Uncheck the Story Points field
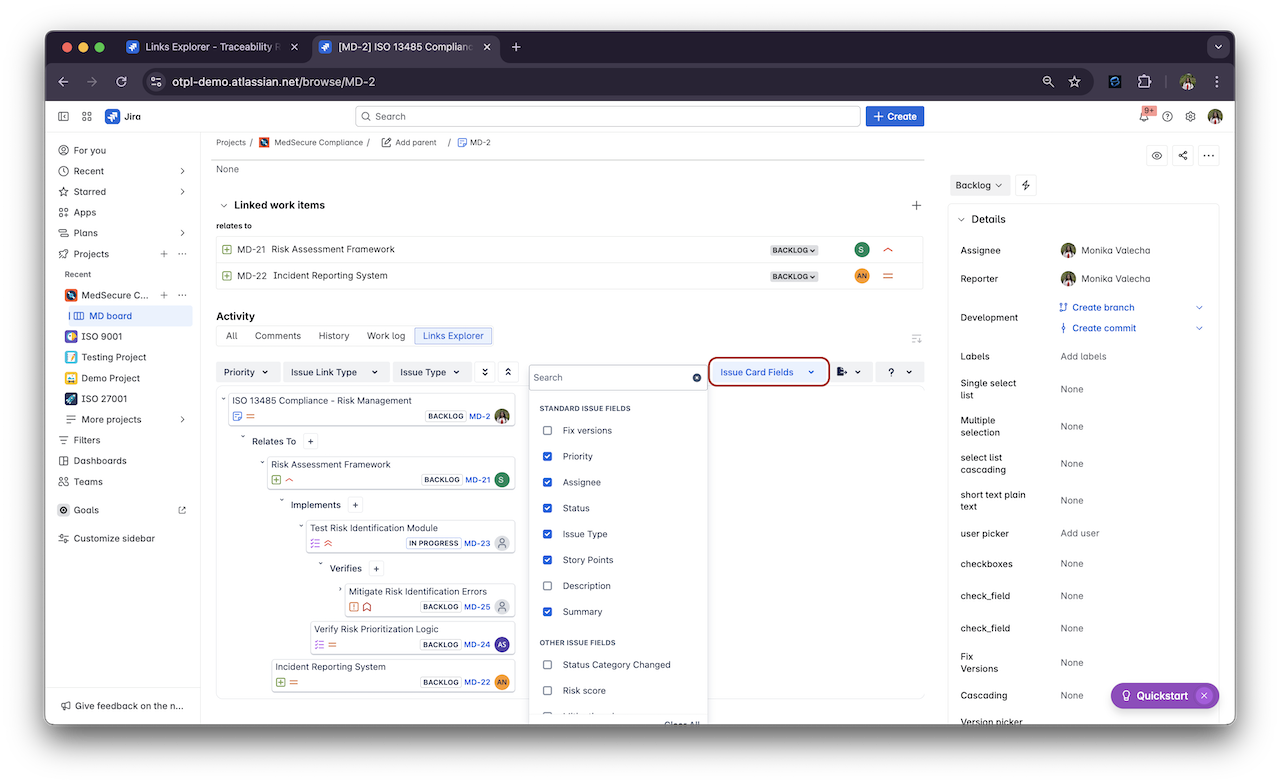Viewport: 1280px width, 784px height. tap(547, 560)
